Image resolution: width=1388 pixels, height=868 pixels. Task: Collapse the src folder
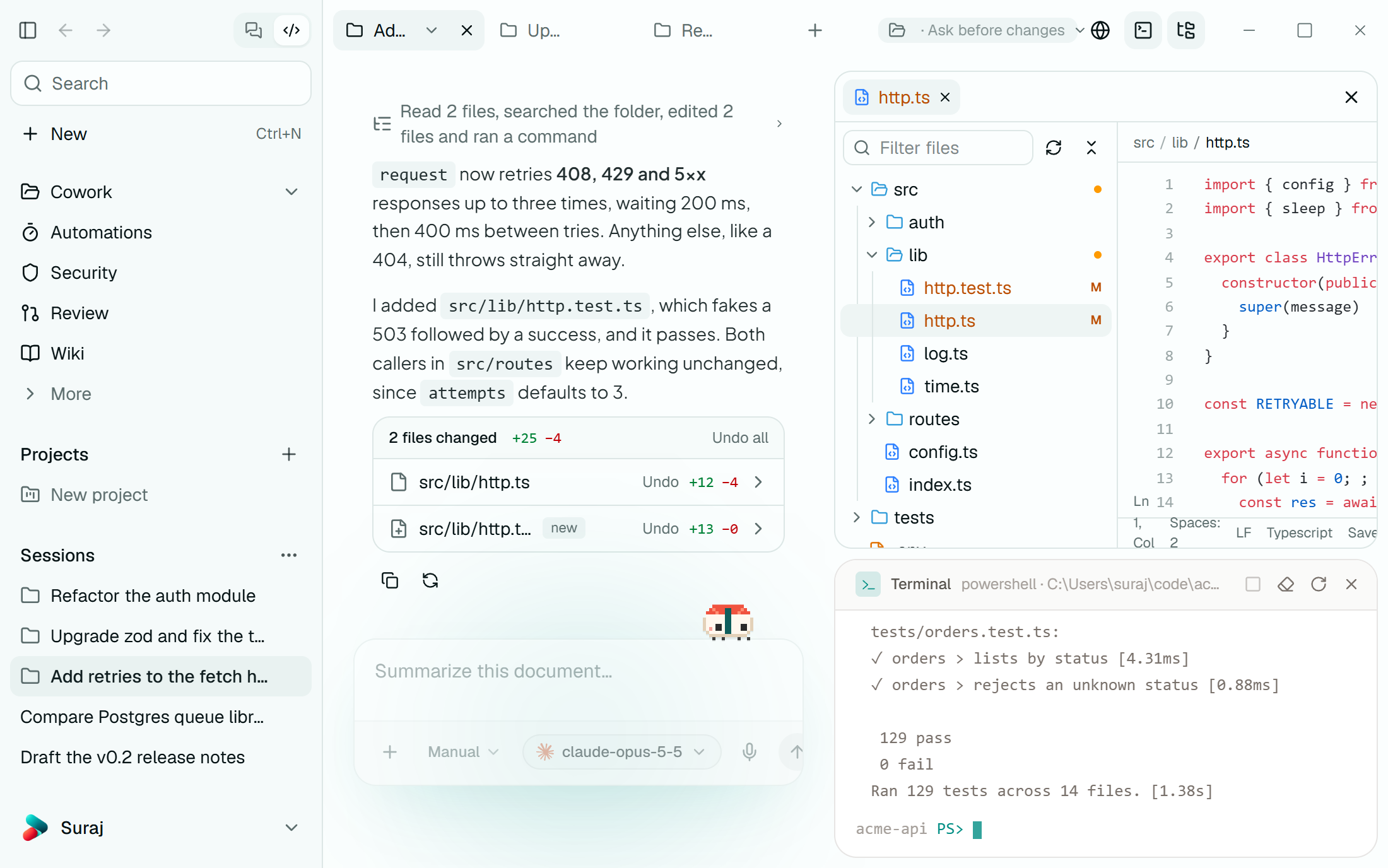pyautogui.click(x=857, y=189)
